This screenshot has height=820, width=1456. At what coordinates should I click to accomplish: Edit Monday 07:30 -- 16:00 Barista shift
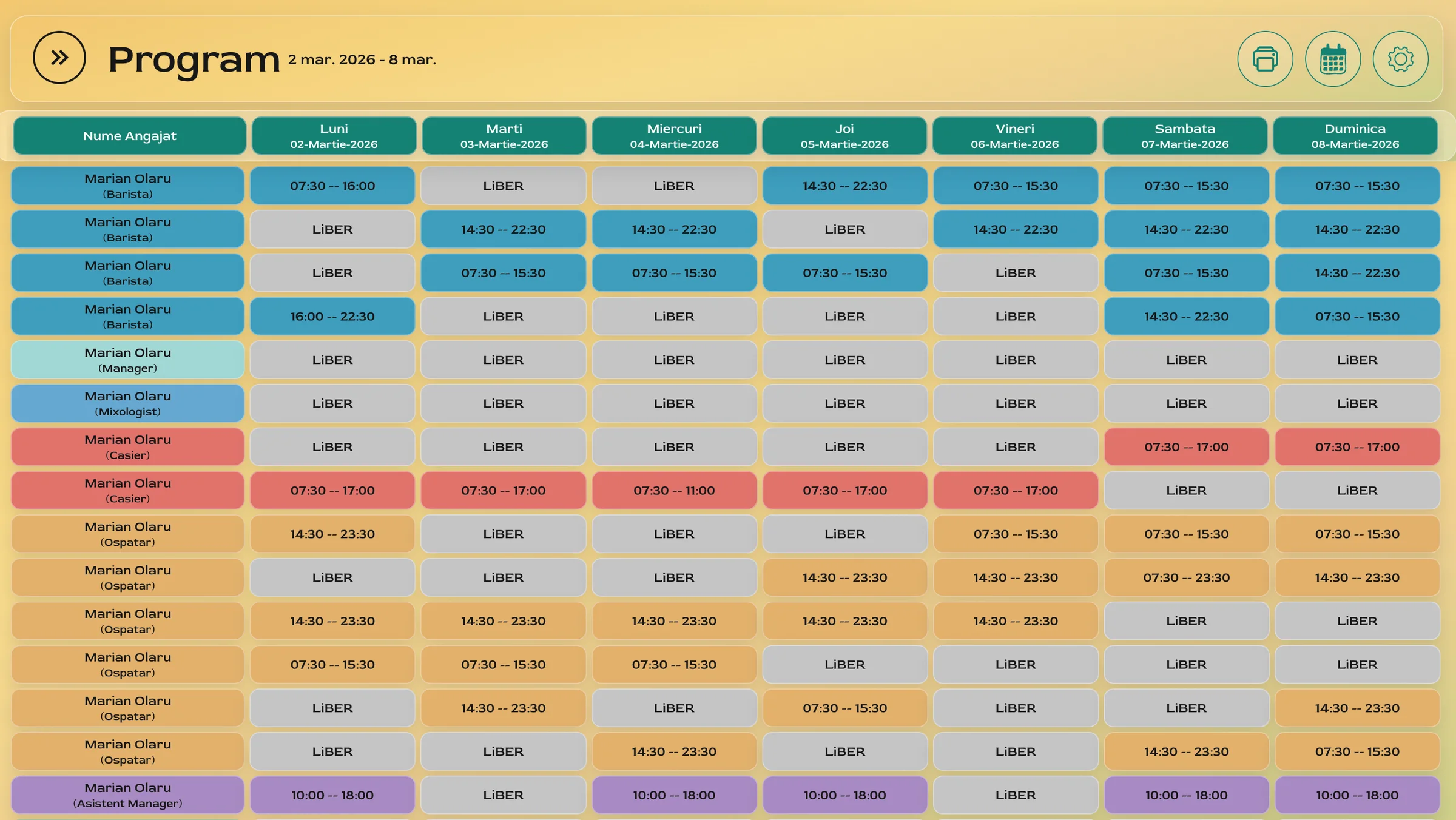(332, 186)
